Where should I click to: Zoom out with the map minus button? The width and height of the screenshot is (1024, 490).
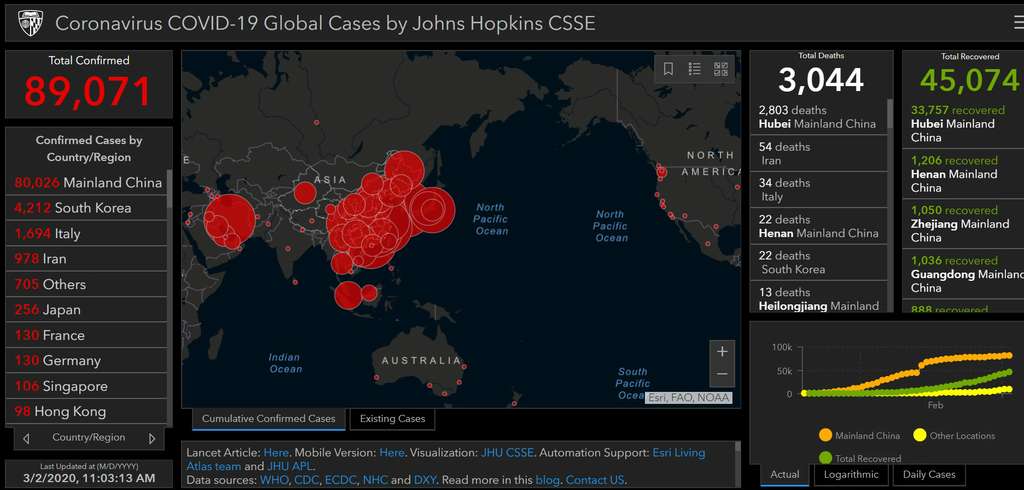click(722, 374)
